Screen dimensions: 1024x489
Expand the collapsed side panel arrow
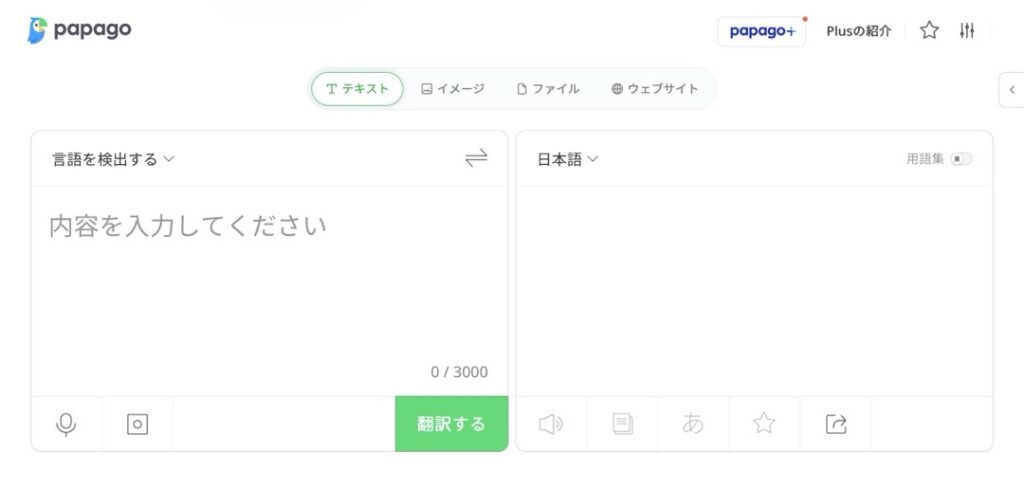(1012, 90)
